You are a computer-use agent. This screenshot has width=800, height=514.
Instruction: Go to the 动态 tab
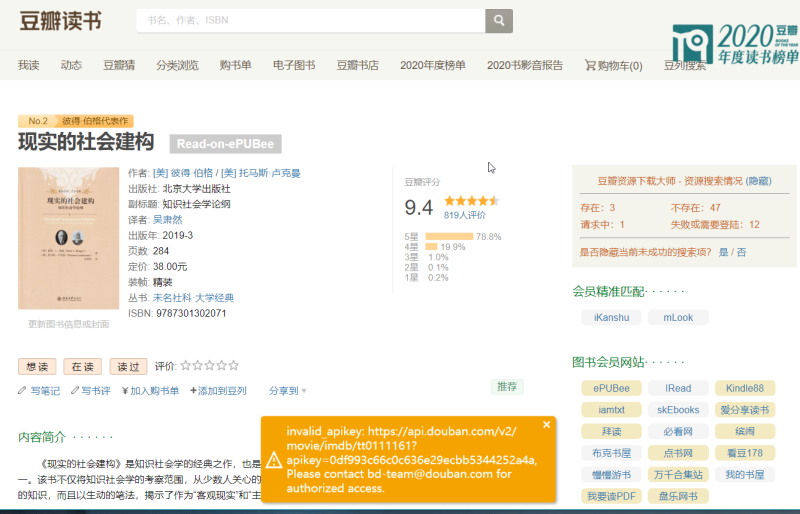point(71,65)
